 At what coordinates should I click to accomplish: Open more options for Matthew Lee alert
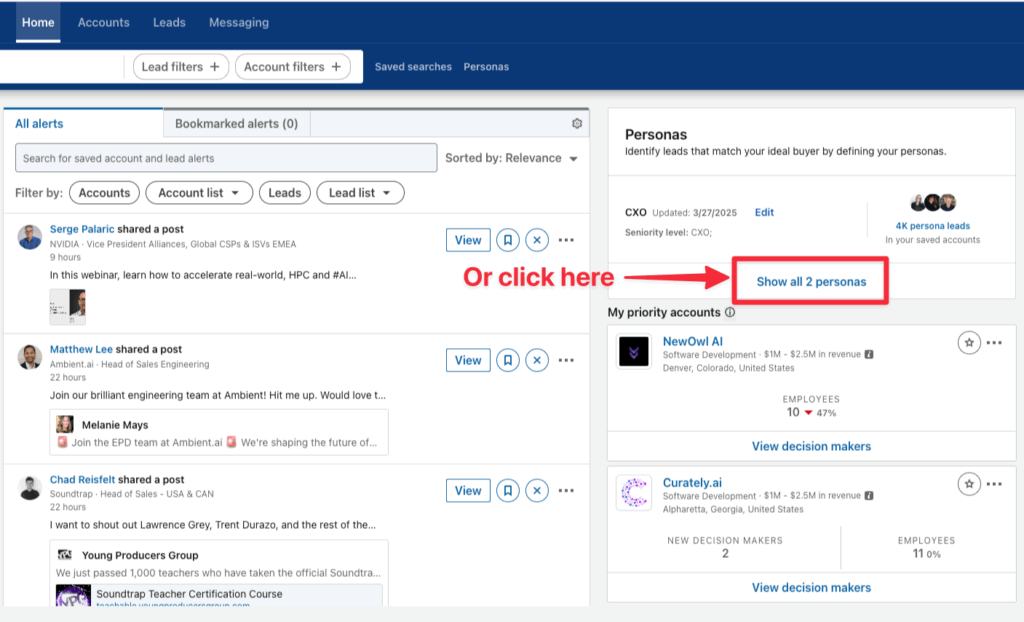pos(566,360)
